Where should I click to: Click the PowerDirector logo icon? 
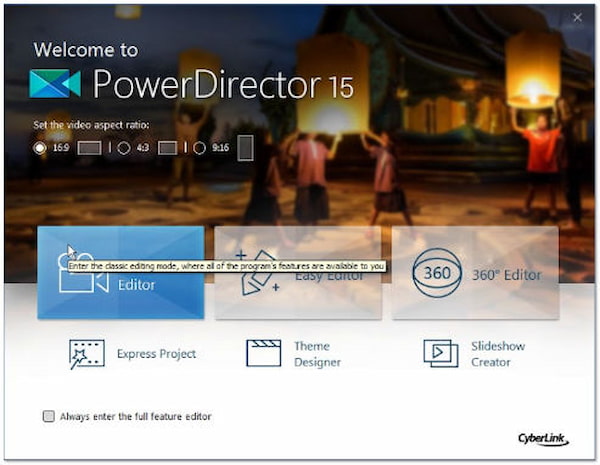point(55,83)
